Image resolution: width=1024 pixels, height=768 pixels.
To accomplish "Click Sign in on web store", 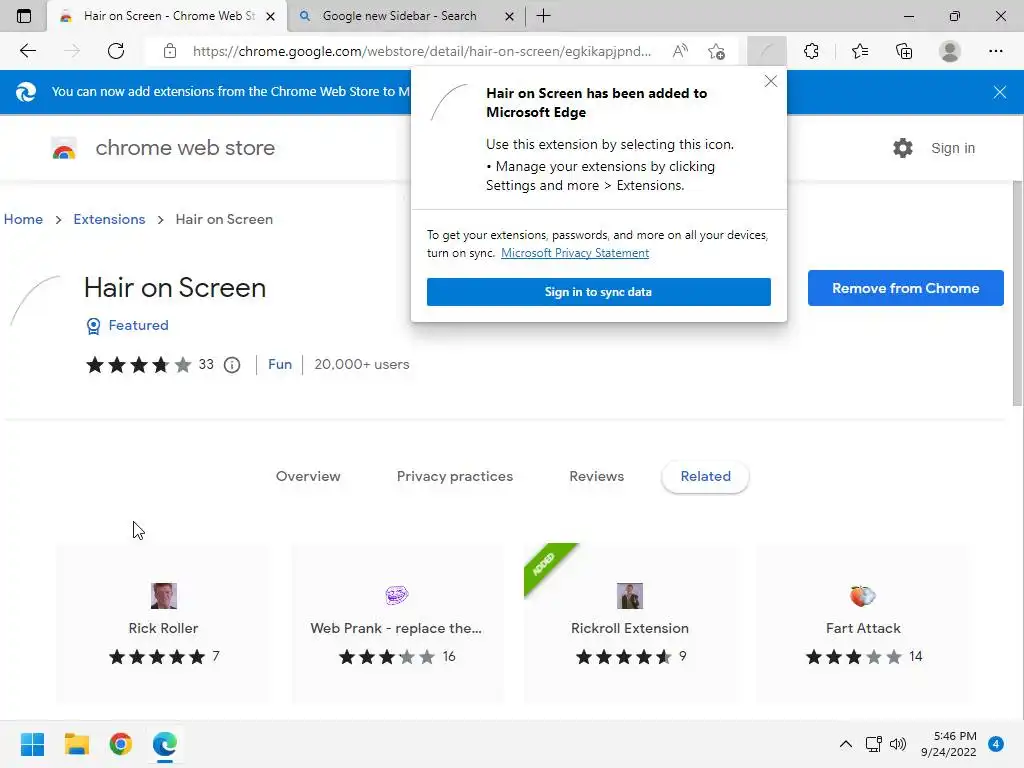I will [953, 148].
